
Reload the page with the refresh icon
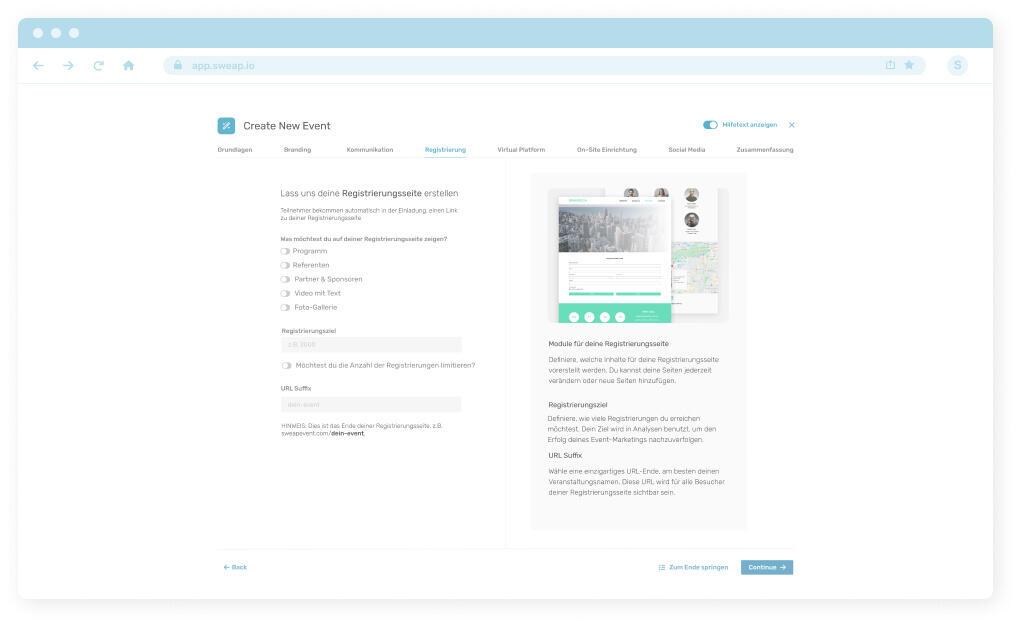coord(98,66)
